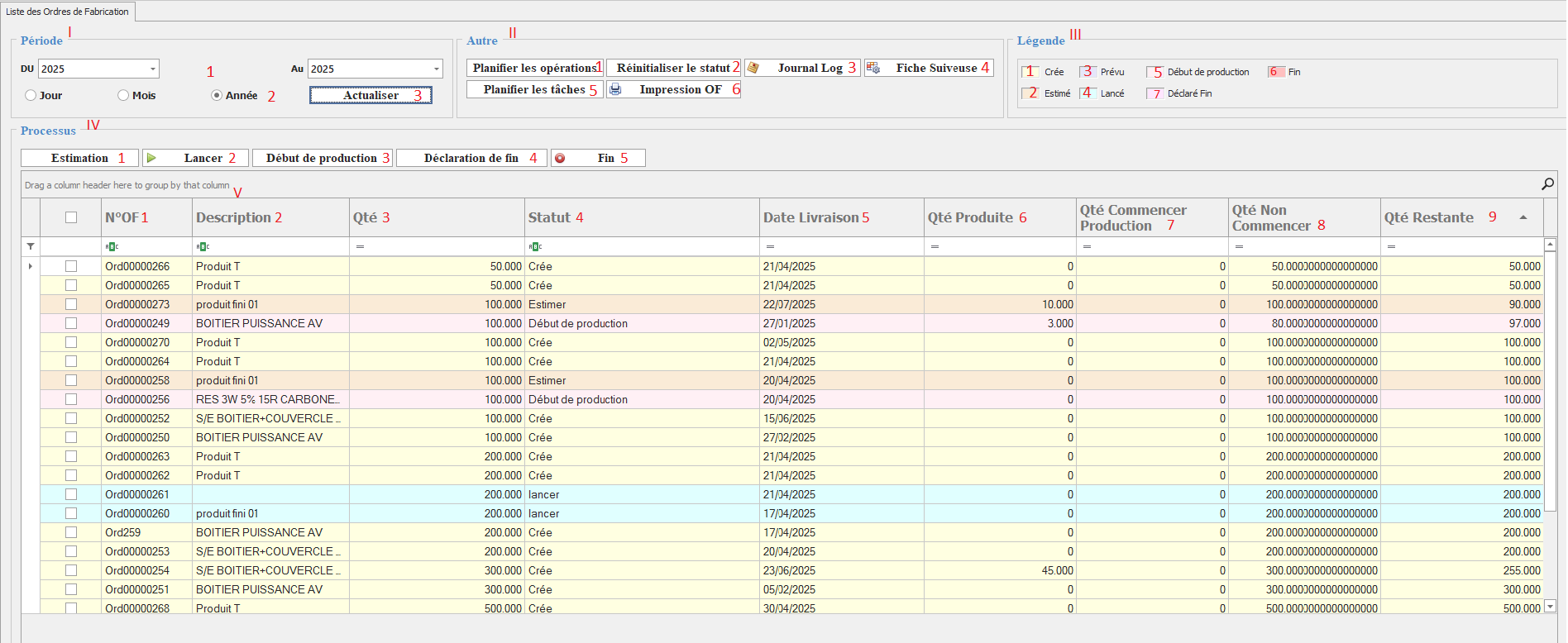The height and width of the screenshot is (643, 1568).
Task: Click the red Fin stop icon
Action: [x=560, y=158]
